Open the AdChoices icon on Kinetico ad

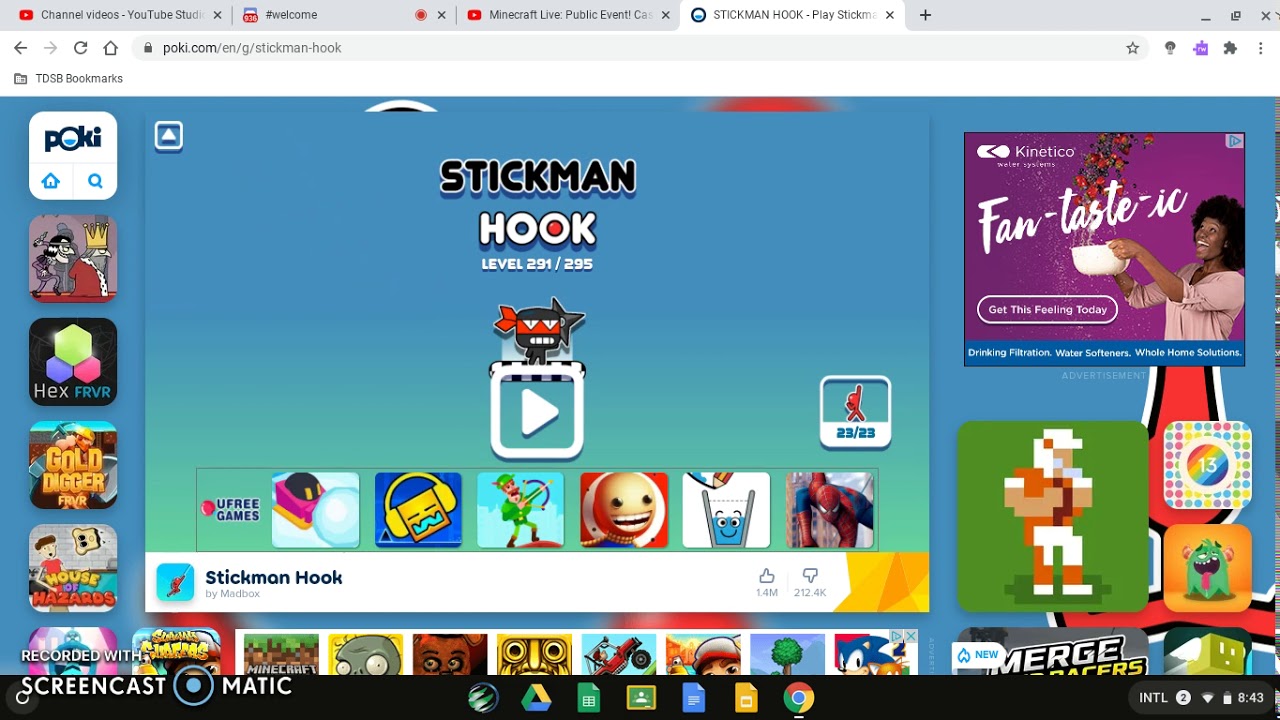click(x=1235, y=141)
